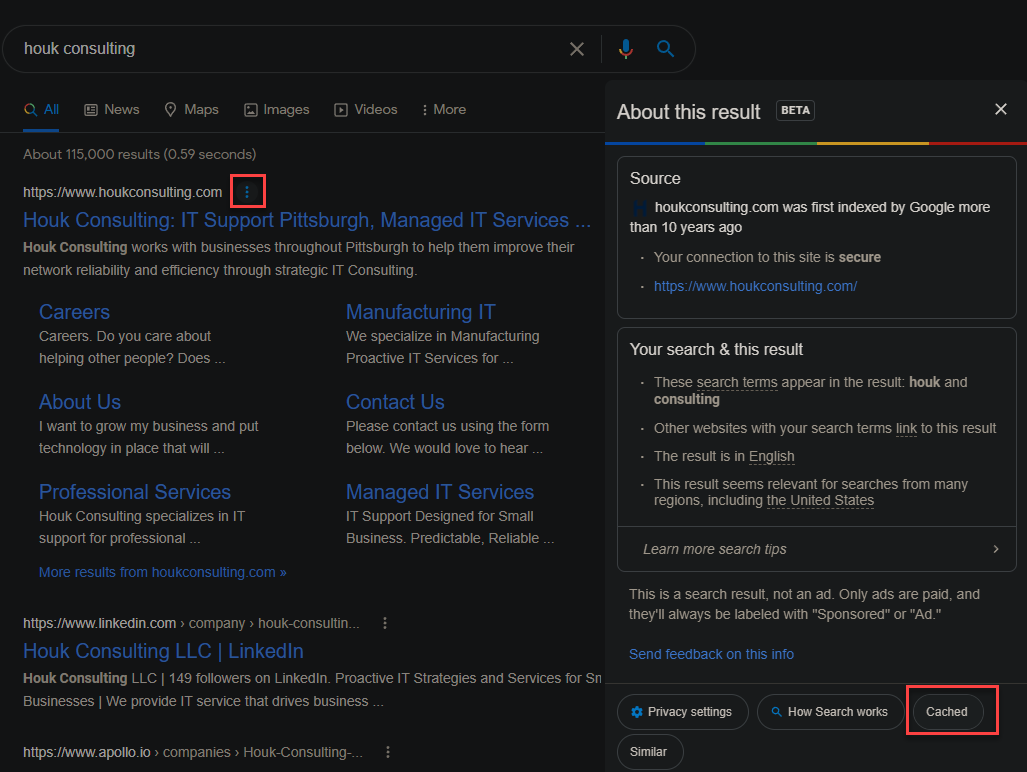
Task: Open the Managed IT Services sitelink
Action: (x=439, y=492)
